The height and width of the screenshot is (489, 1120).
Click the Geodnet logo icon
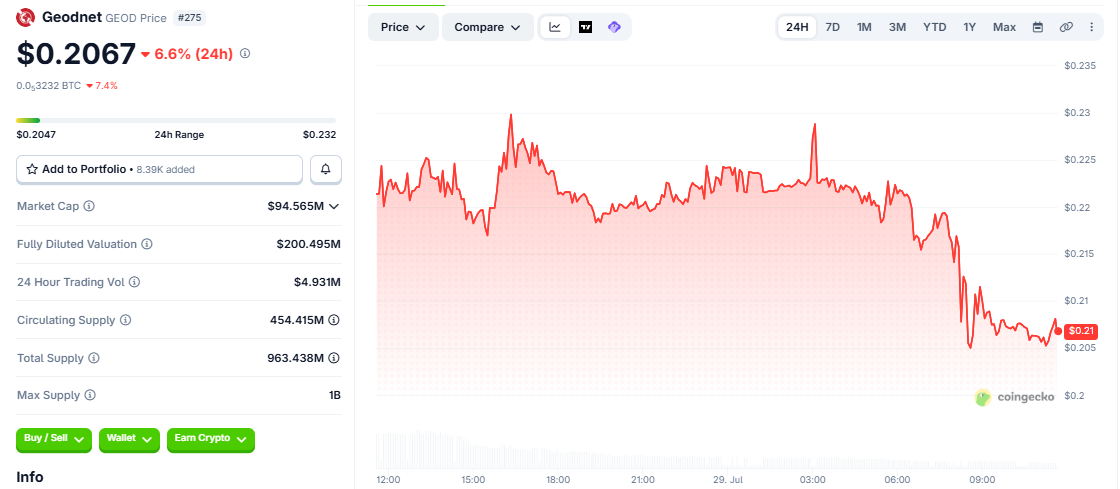point(26,17)
